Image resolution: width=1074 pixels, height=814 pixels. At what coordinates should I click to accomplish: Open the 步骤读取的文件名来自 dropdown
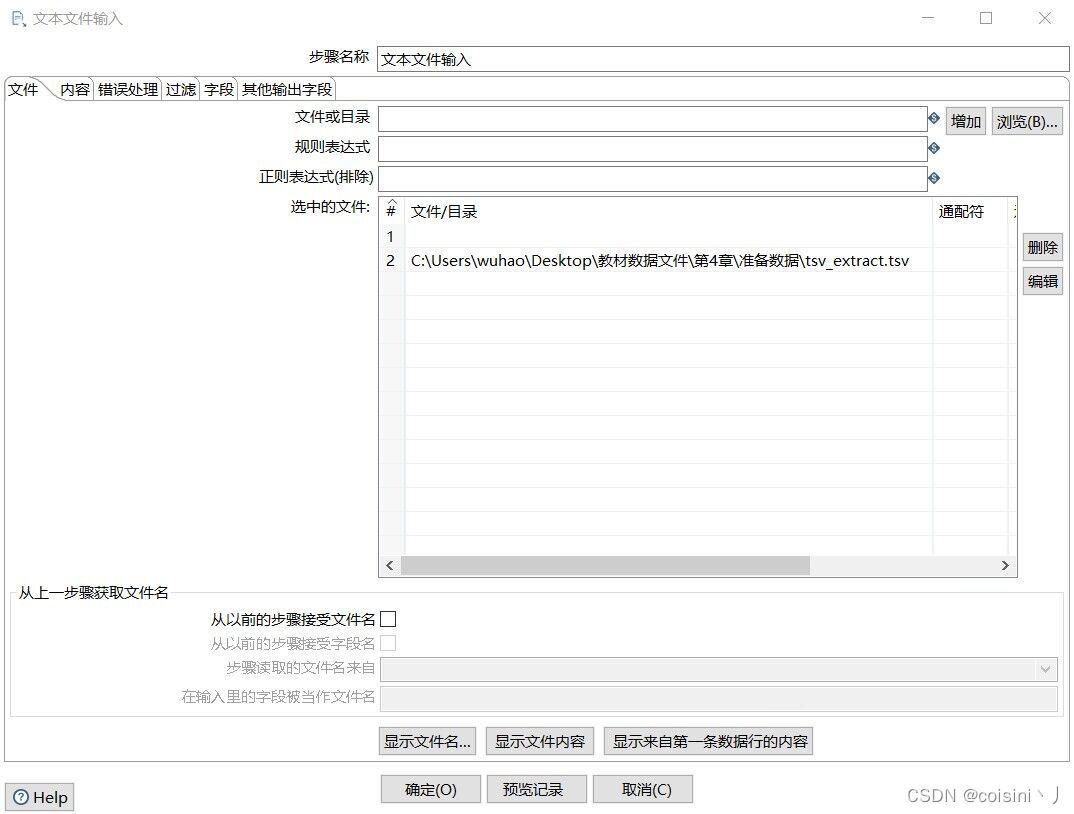pyautogui.click(x=1046, y=668)
